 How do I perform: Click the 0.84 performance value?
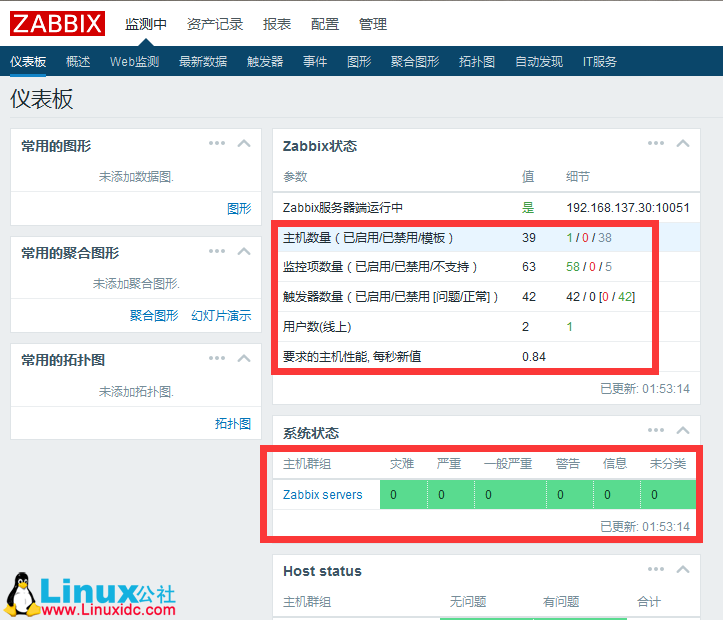pos(533,357)
